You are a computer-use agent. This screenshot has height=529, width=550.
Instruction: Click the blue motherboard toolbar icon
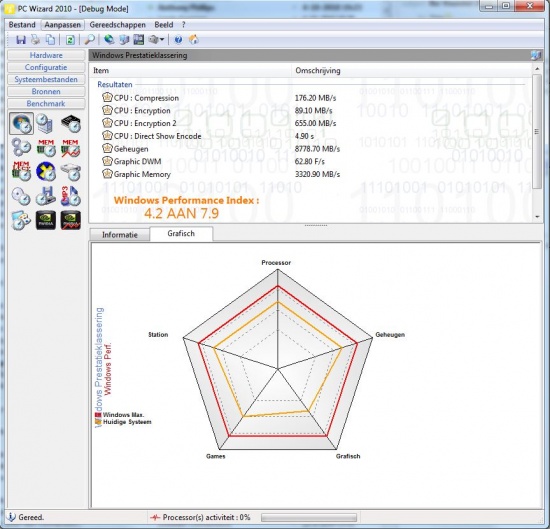click(139, 40)
